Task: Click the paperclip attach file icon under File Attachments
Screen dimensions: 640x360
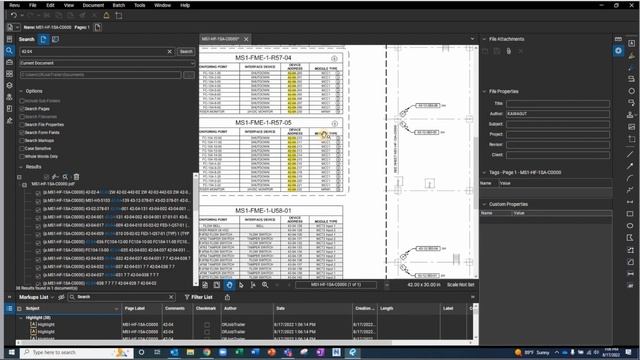Action: click(509, 51)
